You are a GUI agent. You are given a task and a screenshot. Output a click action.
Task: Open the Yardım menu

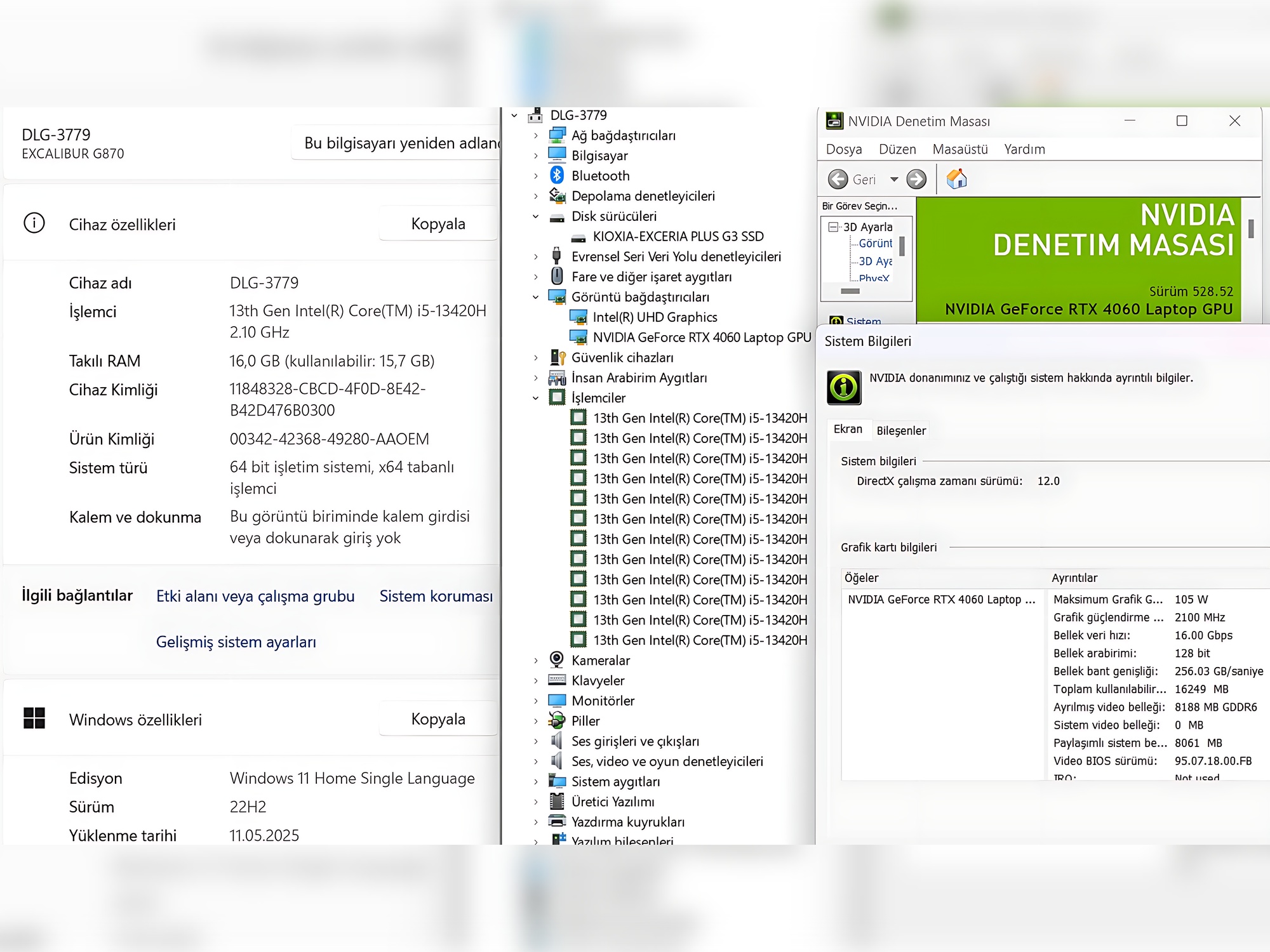click(x=1024, y=149)
